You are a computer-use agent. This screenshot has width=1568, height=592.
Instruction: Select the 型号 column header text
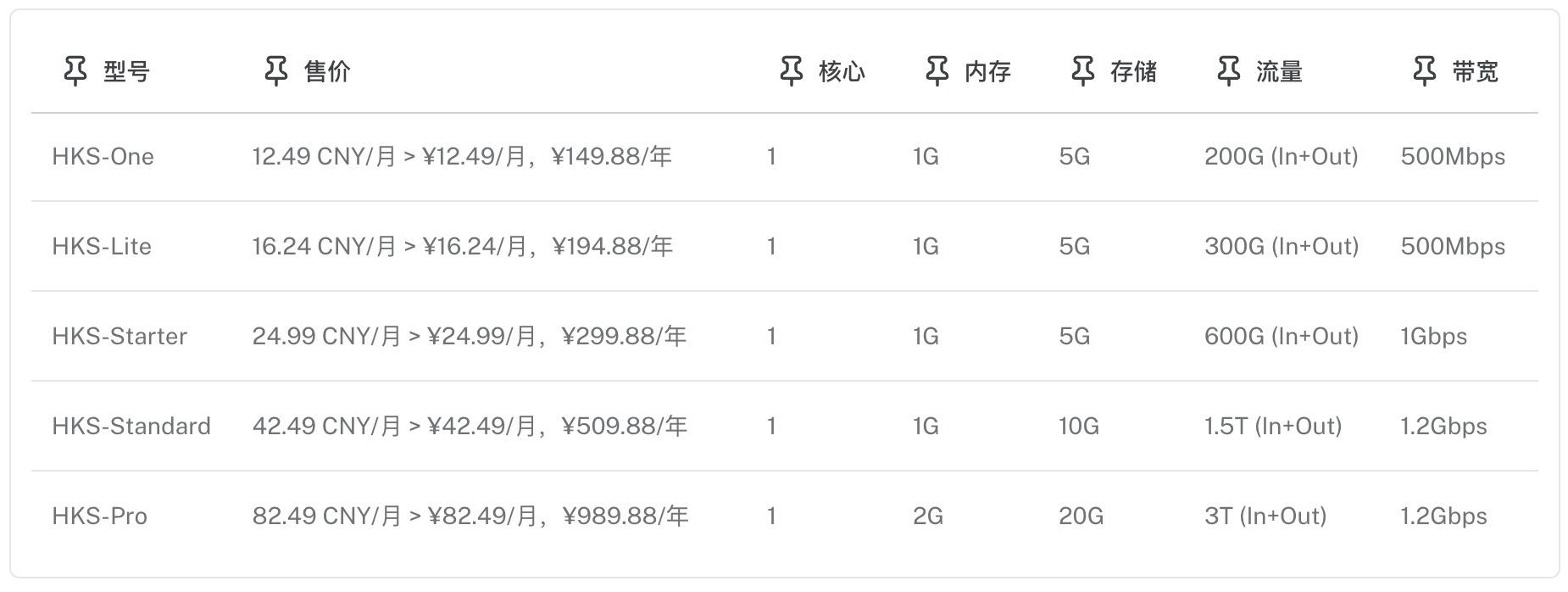[x=126, y=72]
